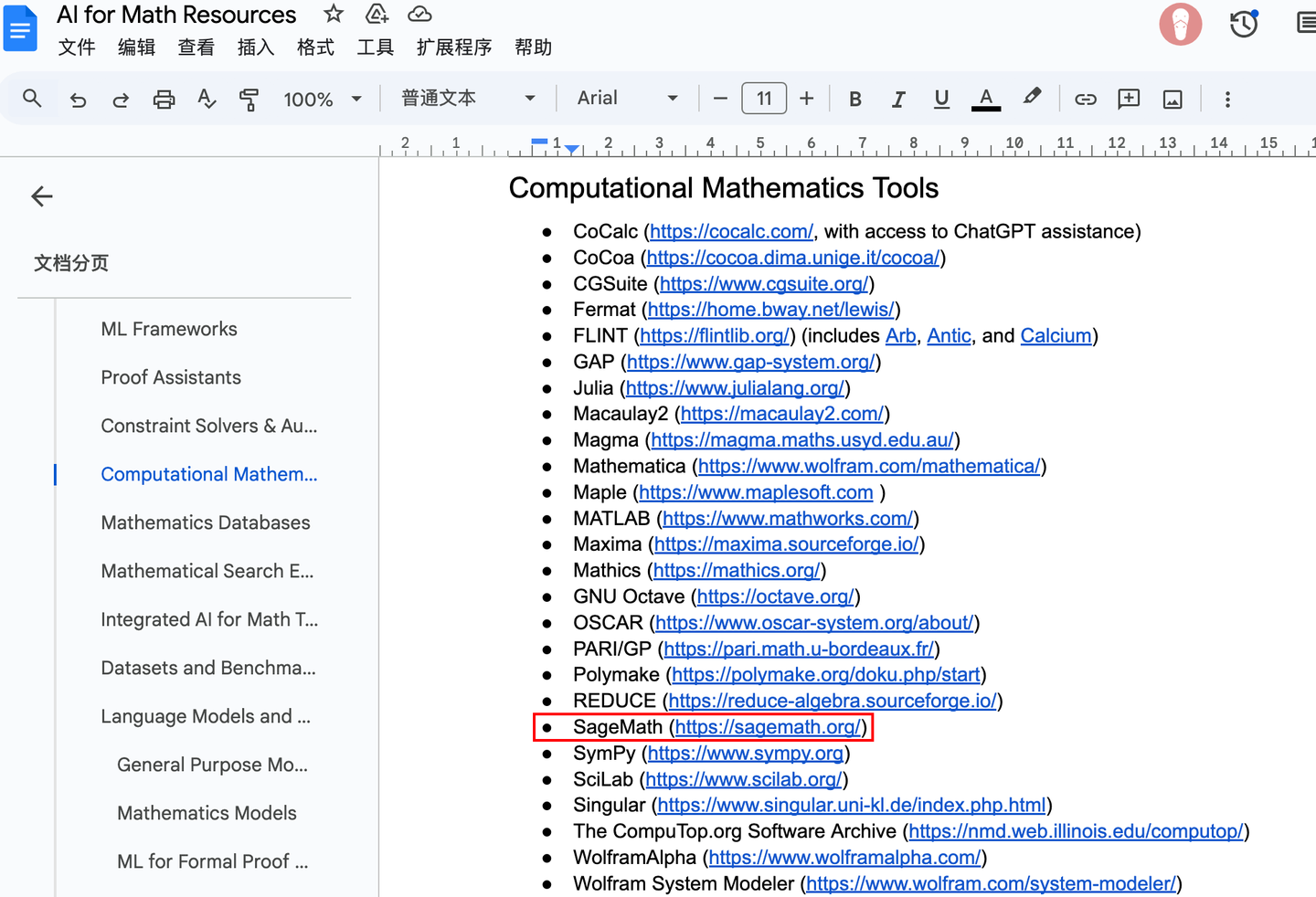Screen dimensions: 1316x897
Task: Select Proof Assistants in the document outline
Action: click(x=171, y=376)
